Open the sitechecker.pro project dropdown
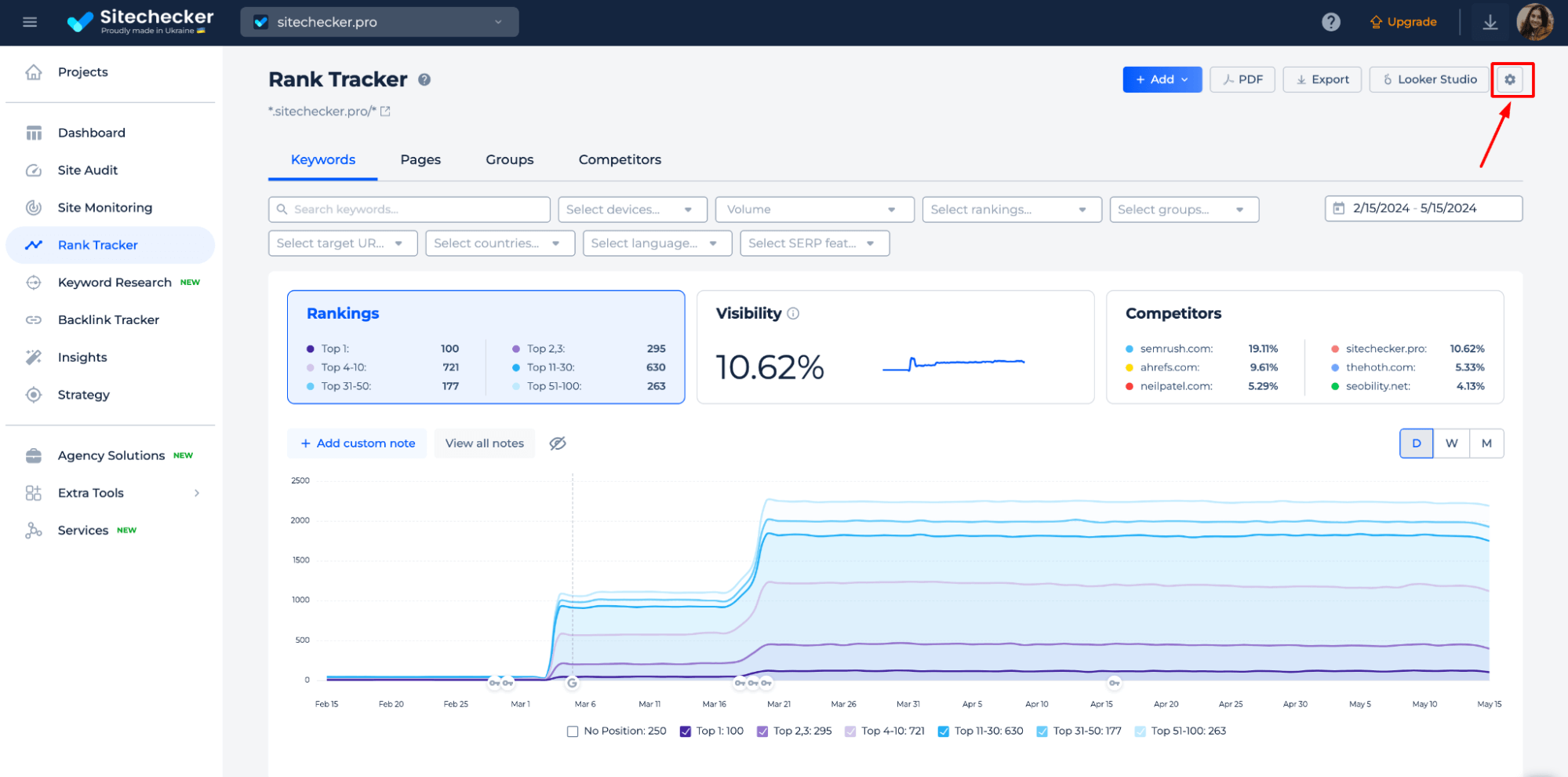This screenshot has height=777, width=1568. click(x=380, y=22)
